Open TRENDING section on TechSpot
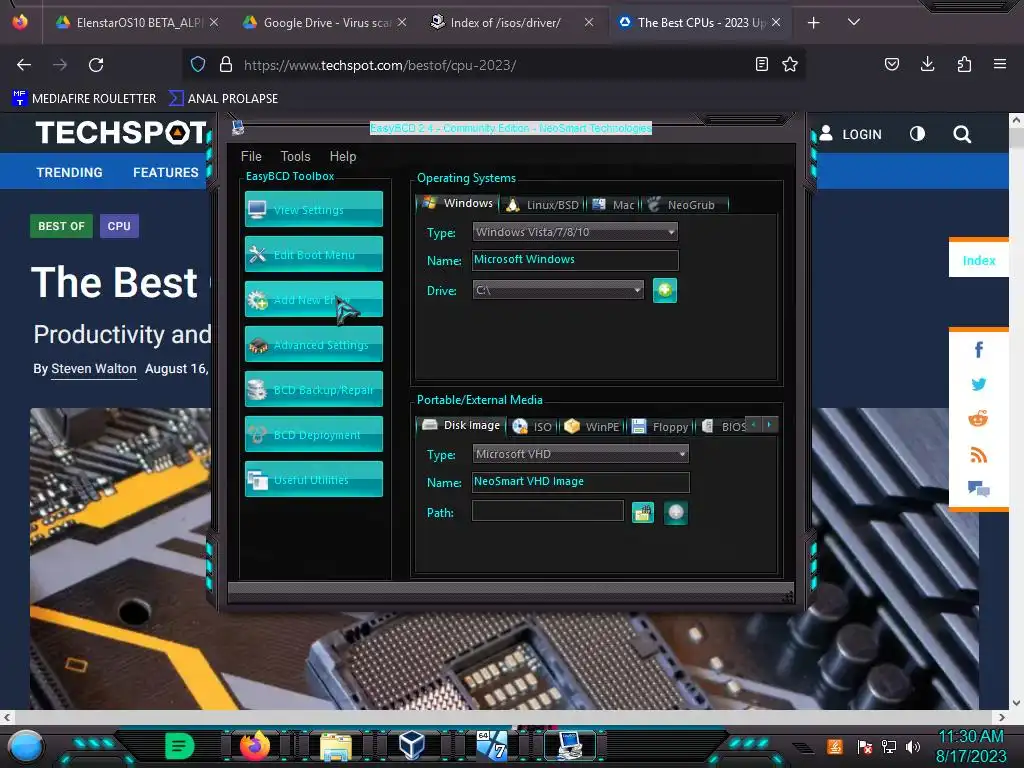 (69, 172)
